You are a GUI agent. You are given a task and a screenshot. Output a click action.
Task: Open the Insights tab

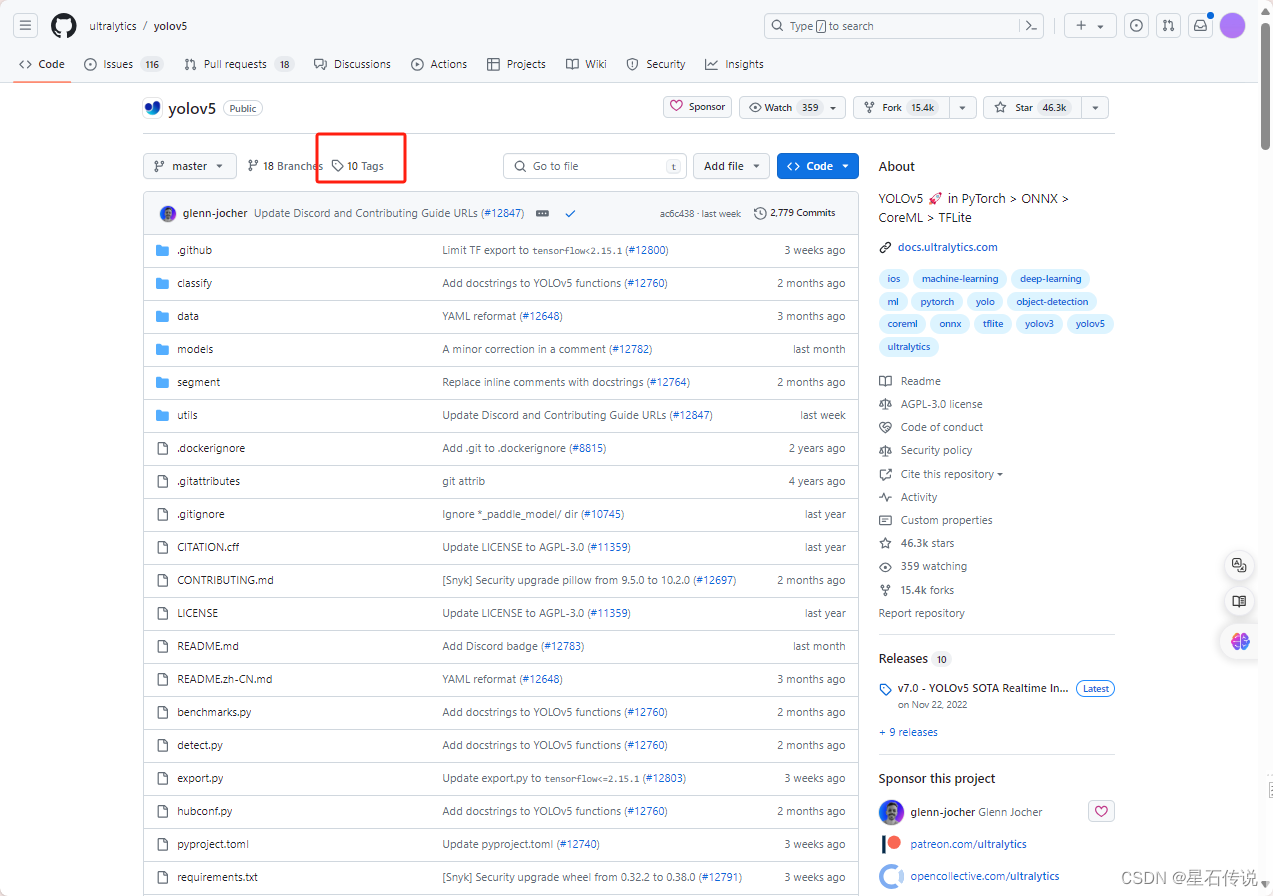(734, 64)
